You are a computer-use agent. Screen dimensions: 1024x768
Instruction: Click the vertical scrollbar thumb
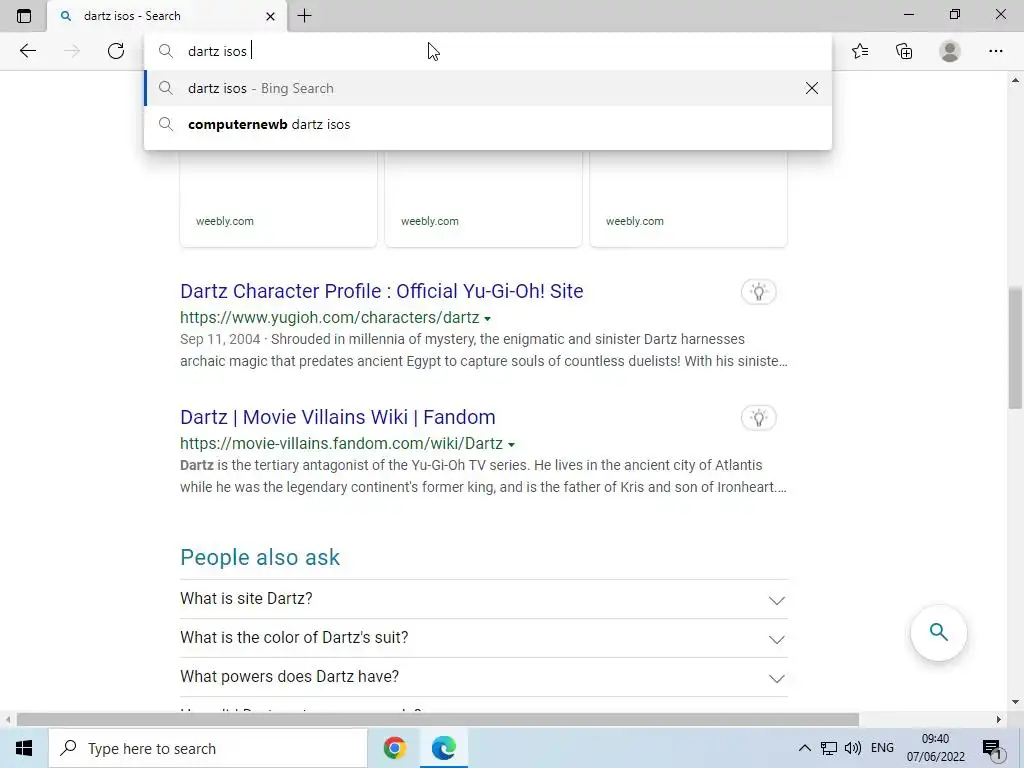[1015, 347]
